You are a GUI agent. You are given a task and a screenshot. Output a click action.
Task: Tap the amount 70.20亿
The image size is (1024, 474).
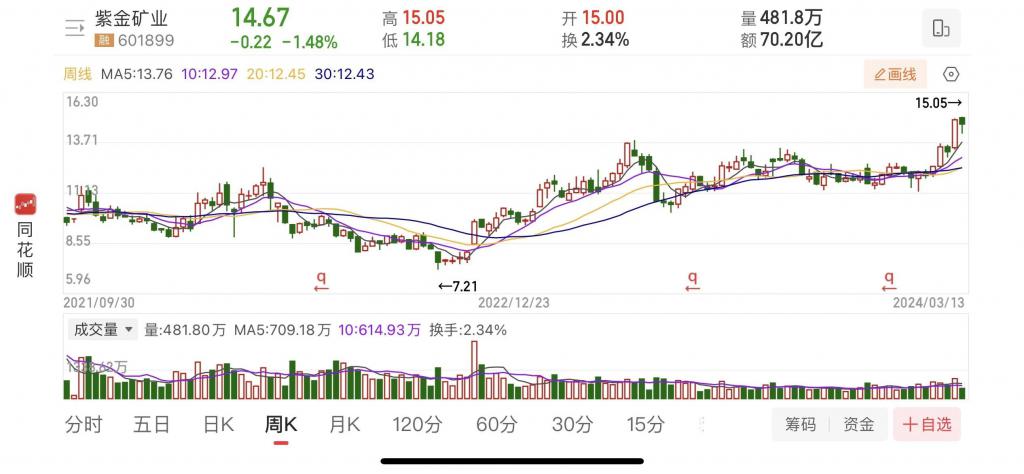tap(791, 40)
